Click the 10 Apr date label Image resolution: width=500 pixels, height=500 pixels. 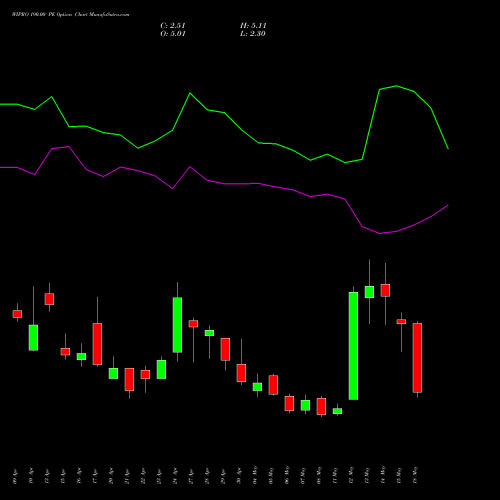[x=32, y=476]
